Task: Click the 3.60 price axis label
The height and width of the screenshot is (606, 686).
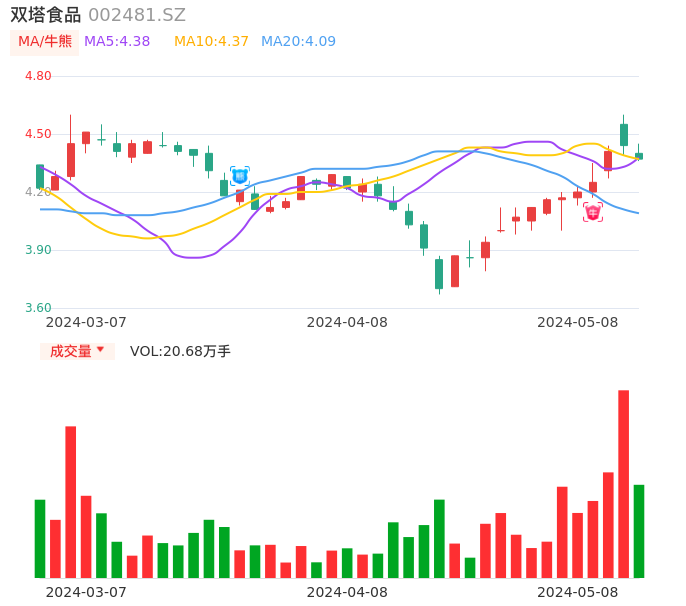Action: pyautogui.click(x=38, y=308)
